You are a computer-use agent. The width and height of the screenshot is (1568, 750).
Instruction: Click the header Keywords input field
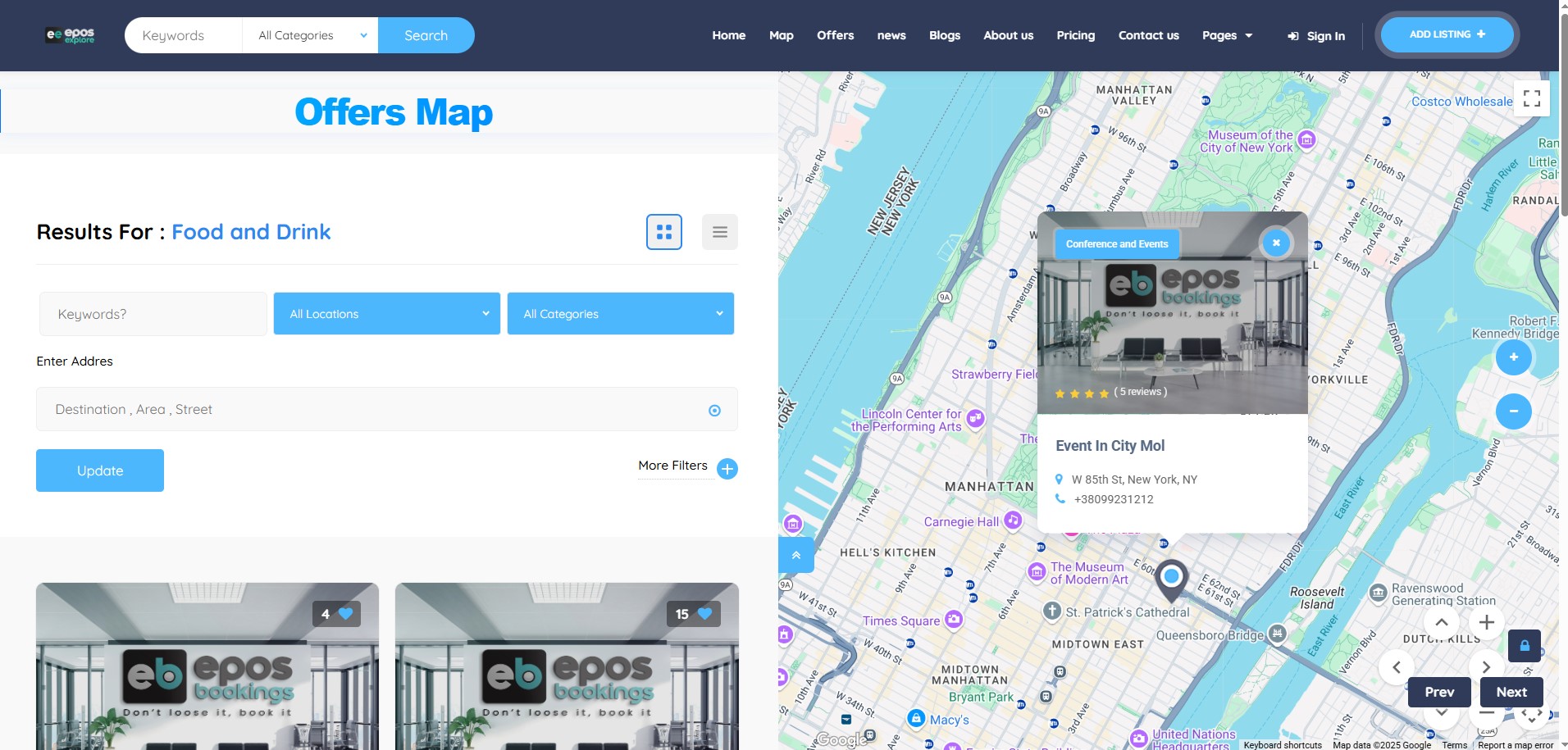coord(185,35)
